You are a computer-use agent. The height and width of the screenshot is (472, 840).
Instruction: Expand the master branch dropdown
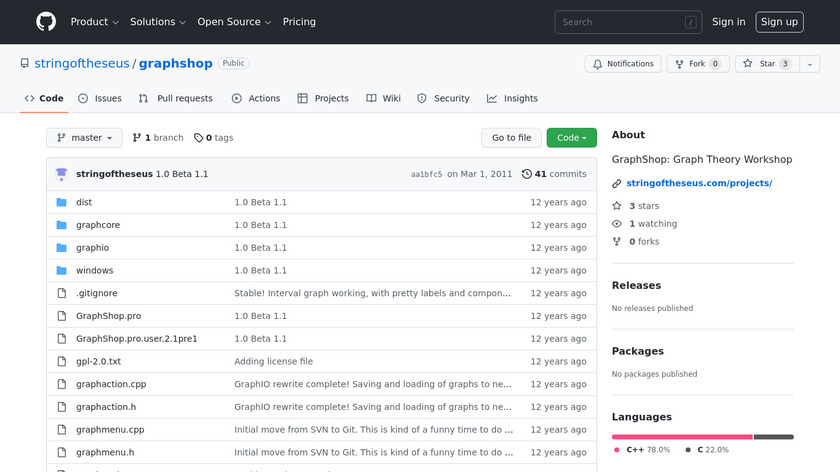click(84, 138)
